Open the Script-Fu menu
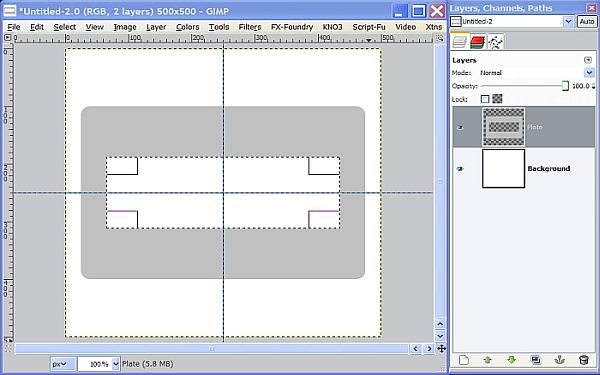This screenshot has height=375, width=600. click(369, 27)
